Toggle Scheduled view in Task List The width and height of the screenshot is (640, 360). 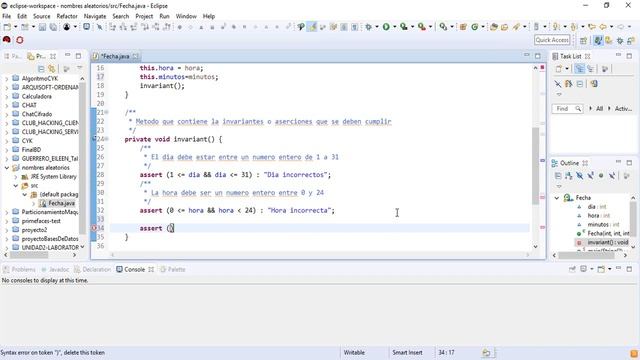click(x=590, y=69)
